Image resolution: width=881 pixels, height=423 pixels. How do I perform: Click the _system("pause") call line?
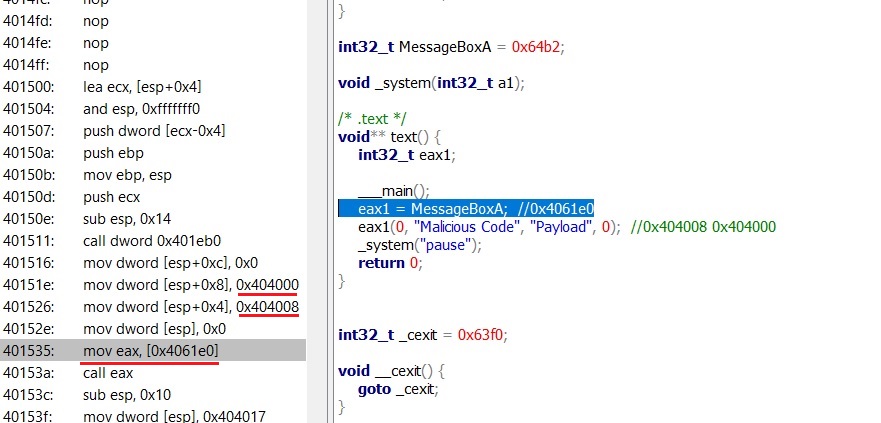pos(420,245)
